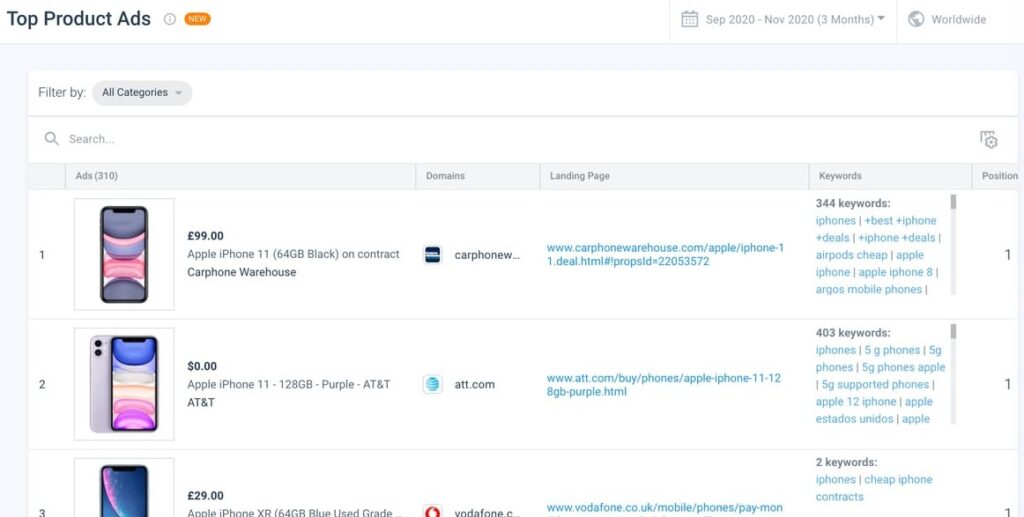
Task: Click the Carphone Warehouse seller name
Action: point(242,272)
